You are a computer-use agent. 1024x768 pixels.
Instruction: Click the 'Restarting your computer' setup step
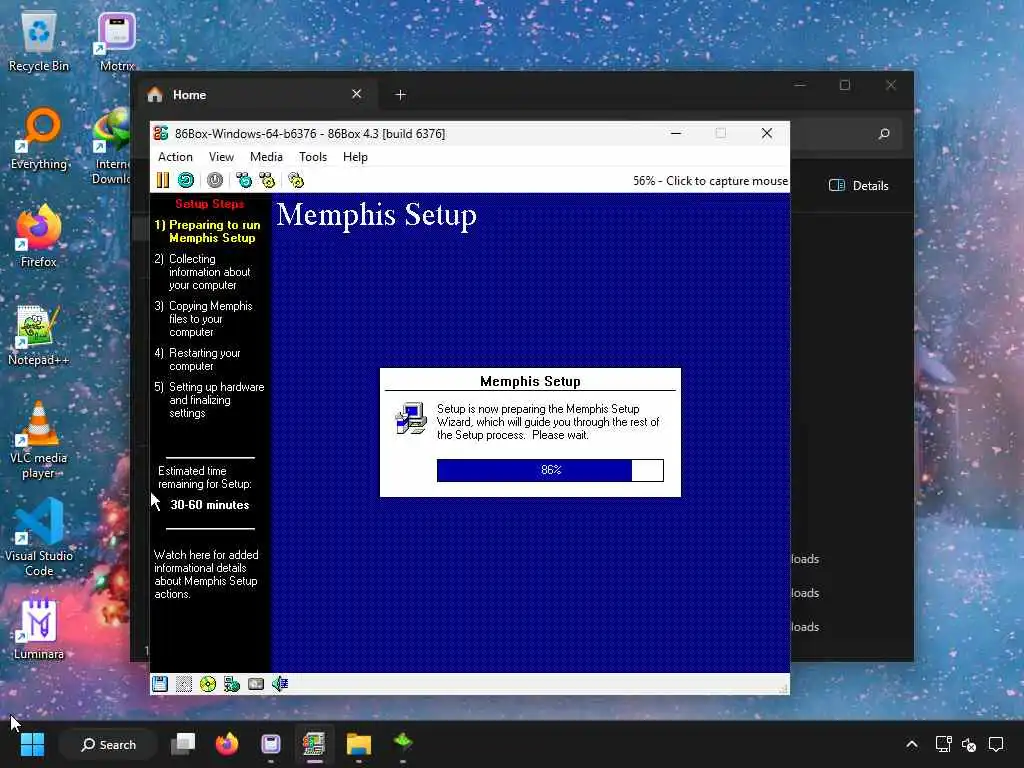pyautogui.click(x=198, y=359)
